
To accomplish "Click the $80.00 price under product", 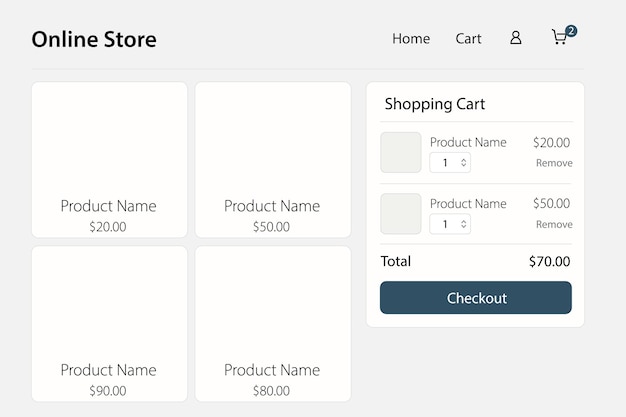I will (x=271, y=391).
